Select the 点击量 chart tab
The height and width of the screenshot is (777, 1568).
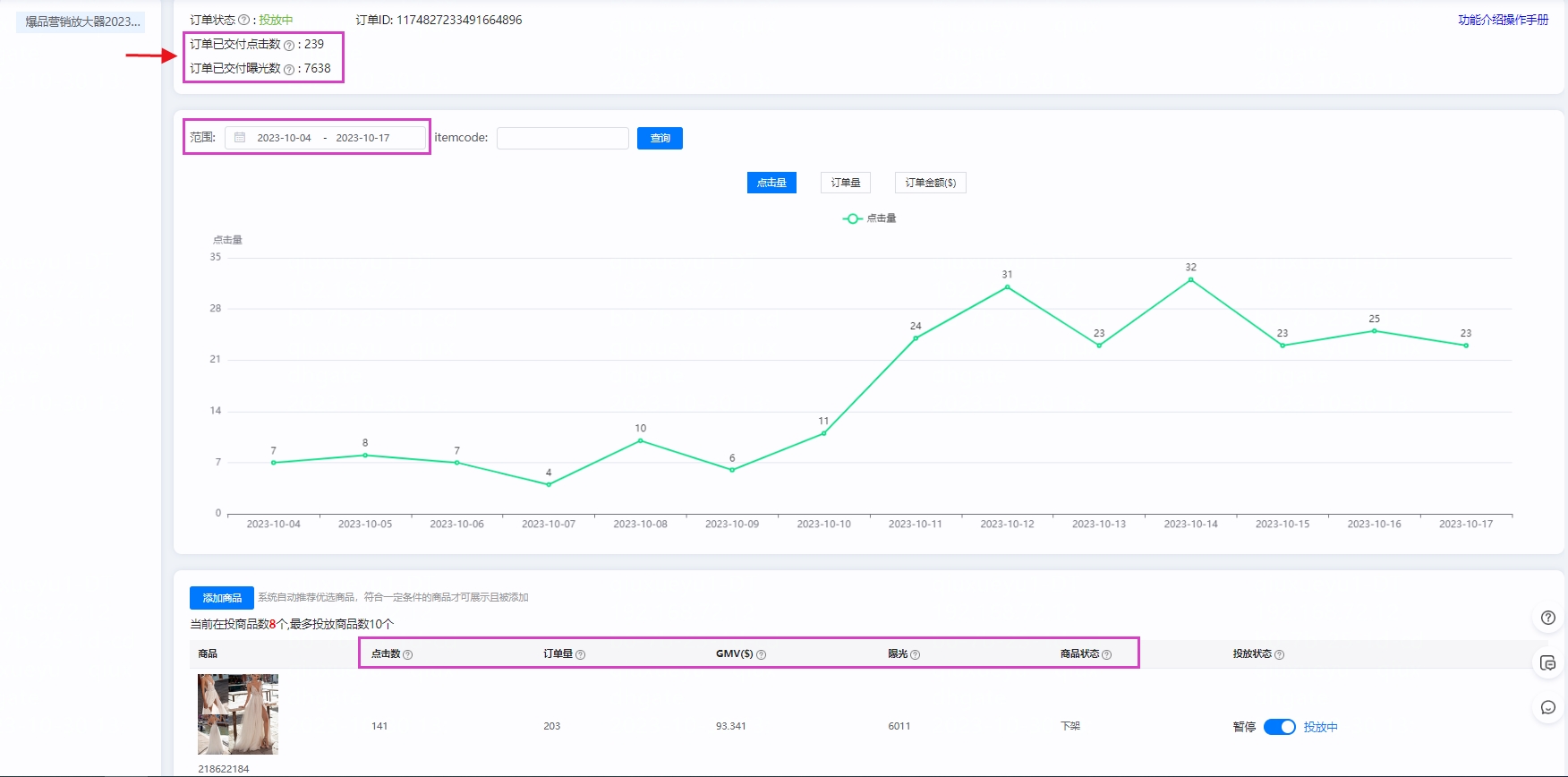pyautogui.click(x=771, y=183)
